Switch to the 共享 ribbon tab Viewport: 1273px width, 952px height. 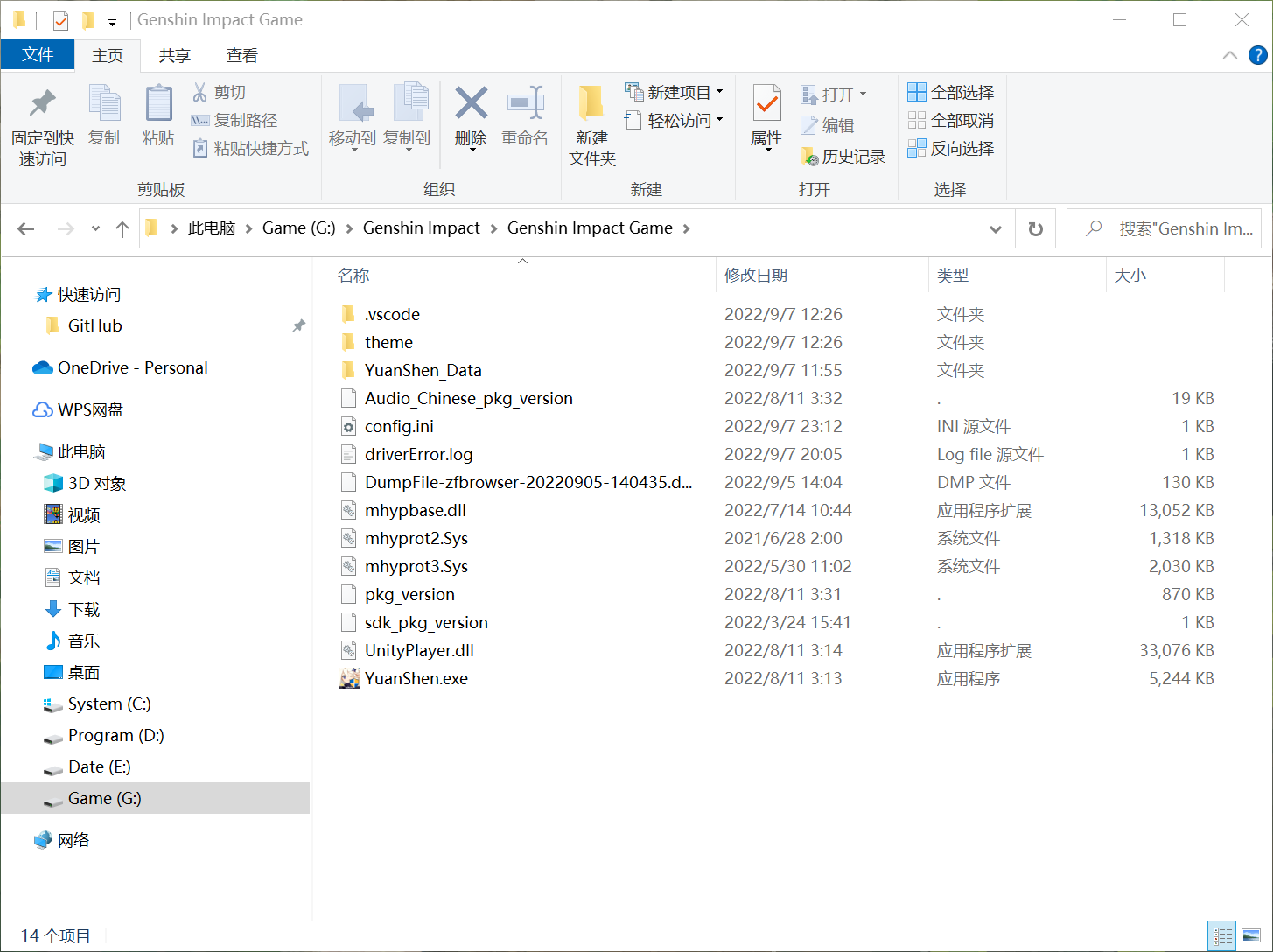tap(175, 55)
